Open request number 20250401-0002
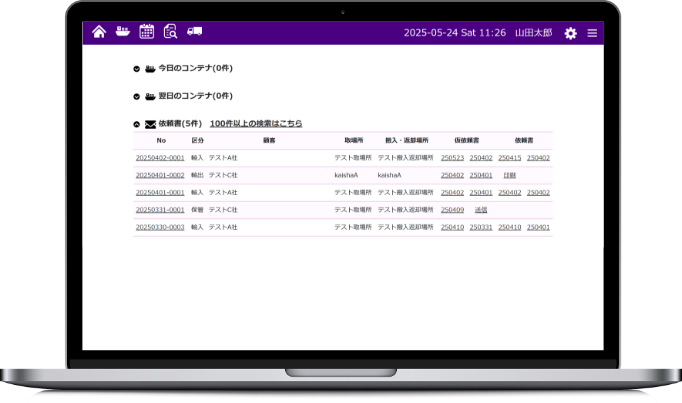Viewport: 682px width, 403px height. coord(160,175)
